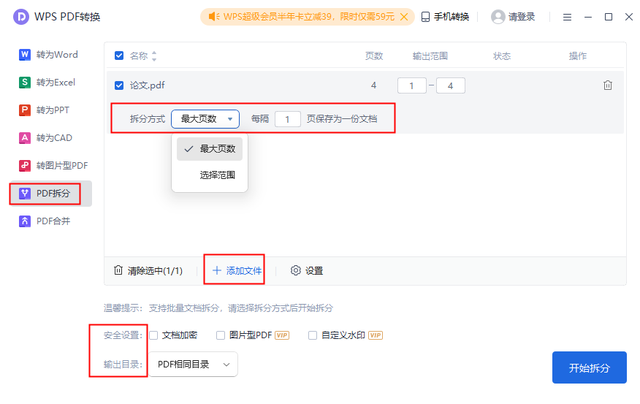Select 转为Excel in sidebar
The height and width of the screenshot is (404, 640).
[47, 82]
